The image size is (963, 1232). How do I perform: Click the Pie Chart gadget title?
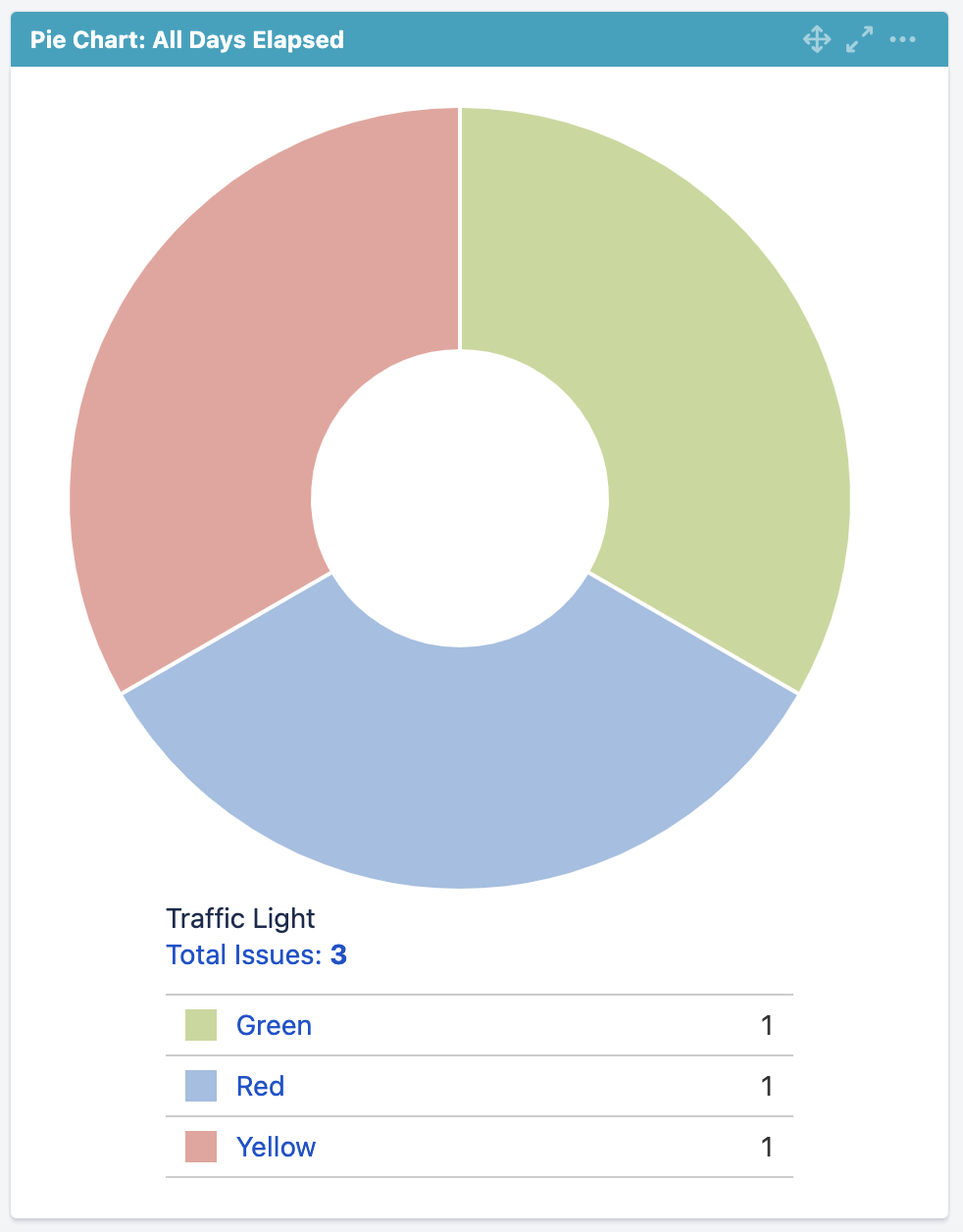pyautogui.click(x=187, y=39)
